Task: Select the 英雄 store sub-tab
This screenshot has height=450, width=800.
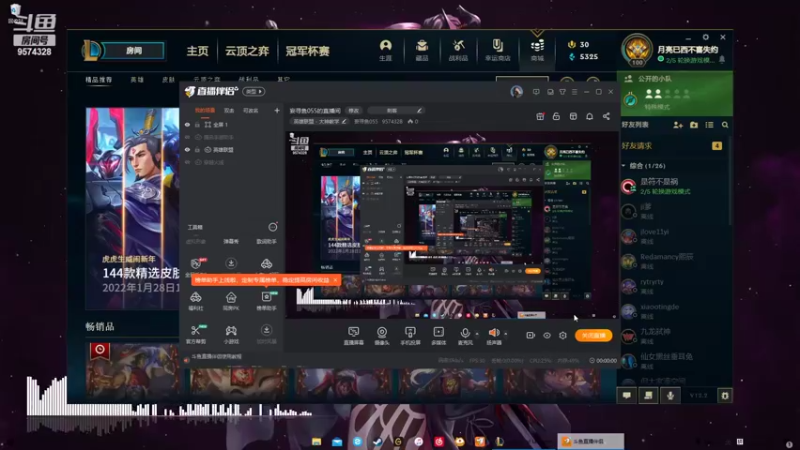Action: (137, 80)
